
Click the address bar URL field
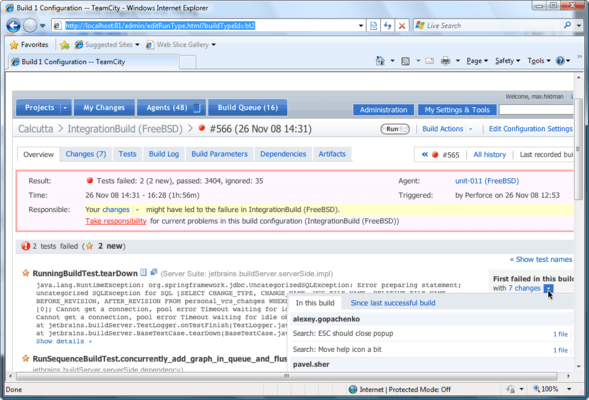click(205, 26)
